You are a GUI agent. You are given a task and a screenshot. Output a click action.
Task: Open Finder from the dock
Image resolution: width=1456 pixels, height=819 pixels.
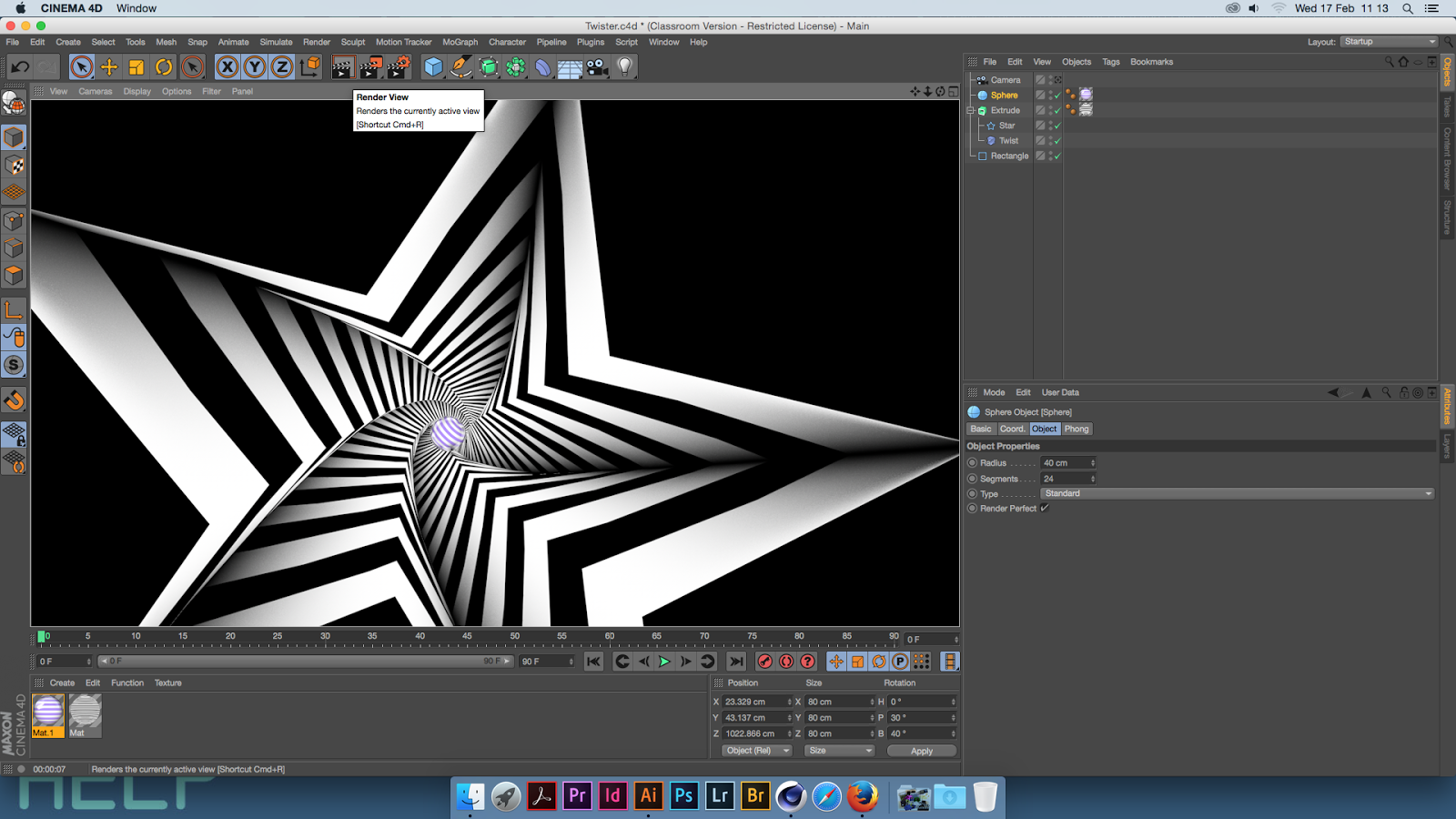[470, 796]
